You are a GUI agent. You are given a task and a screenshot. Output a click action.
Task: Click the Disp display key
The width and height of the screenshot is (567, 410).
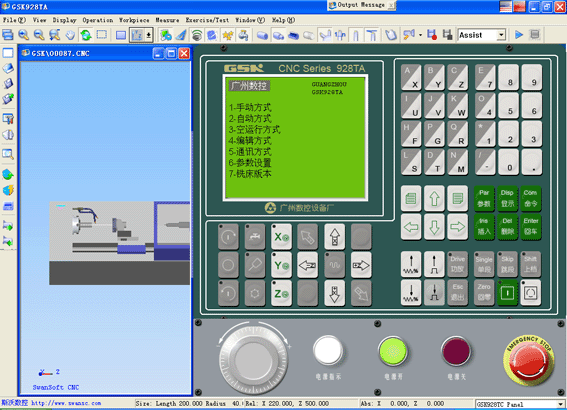pos(507,198)
